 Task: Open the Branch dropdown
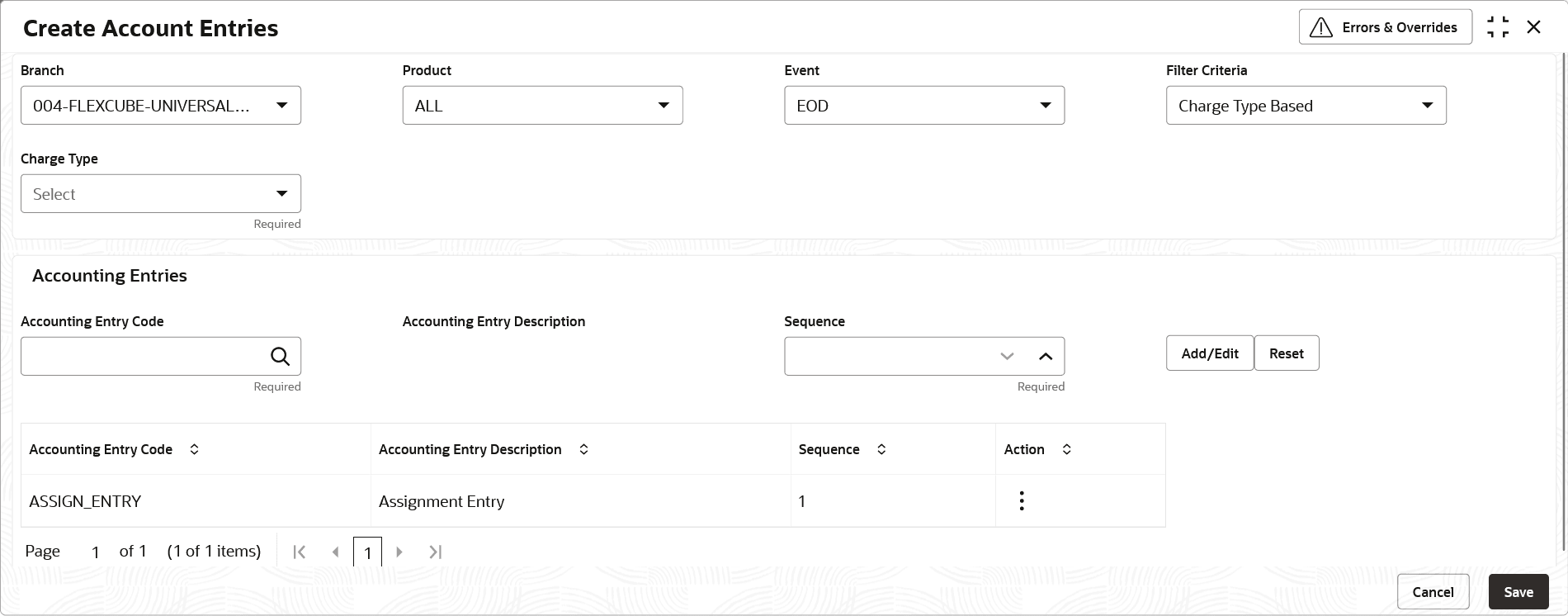point(281,106)
